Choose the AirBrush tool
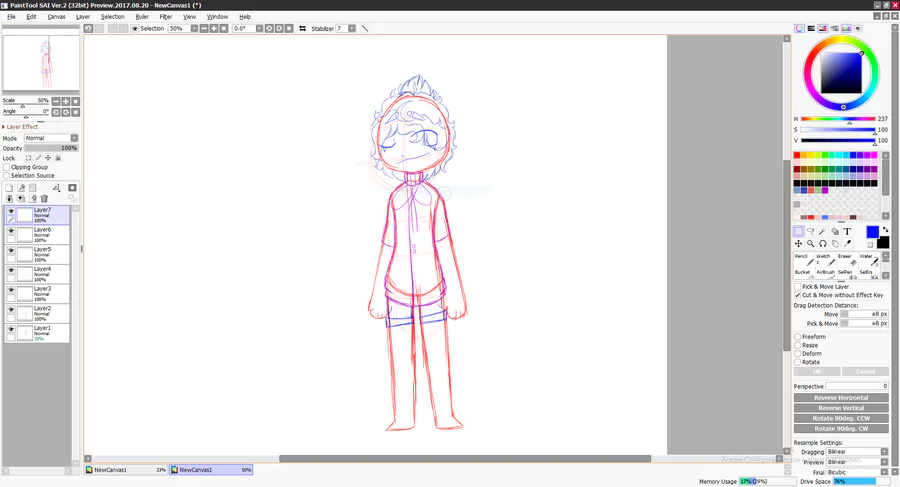 click(x=825, y=274)
